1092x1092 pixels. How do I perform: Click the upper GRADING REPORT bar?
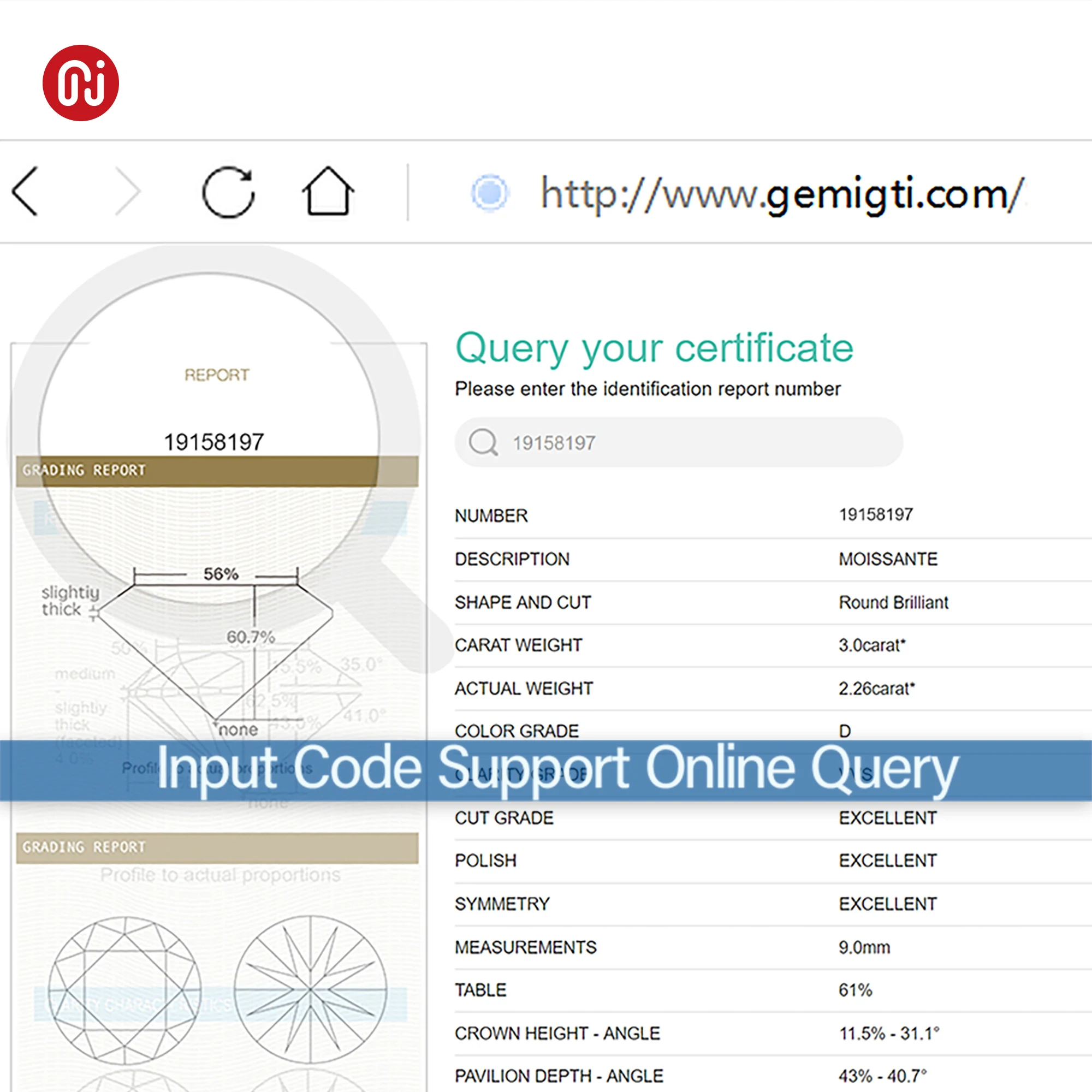tap(217, 471)
